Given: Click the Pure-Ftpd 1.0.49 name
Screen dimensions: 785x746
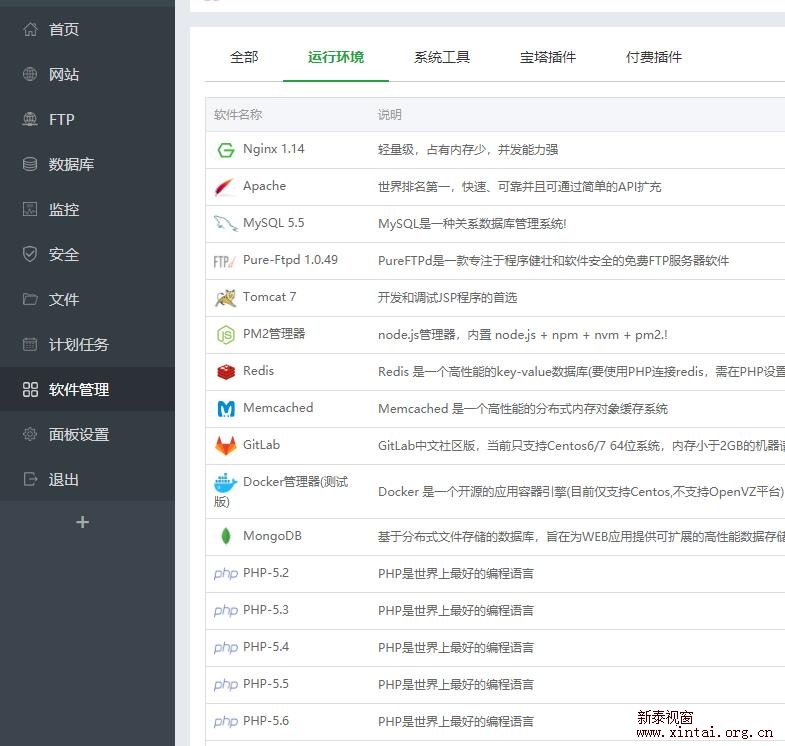Looking at the screenshot, I should [x=290, y=260].
